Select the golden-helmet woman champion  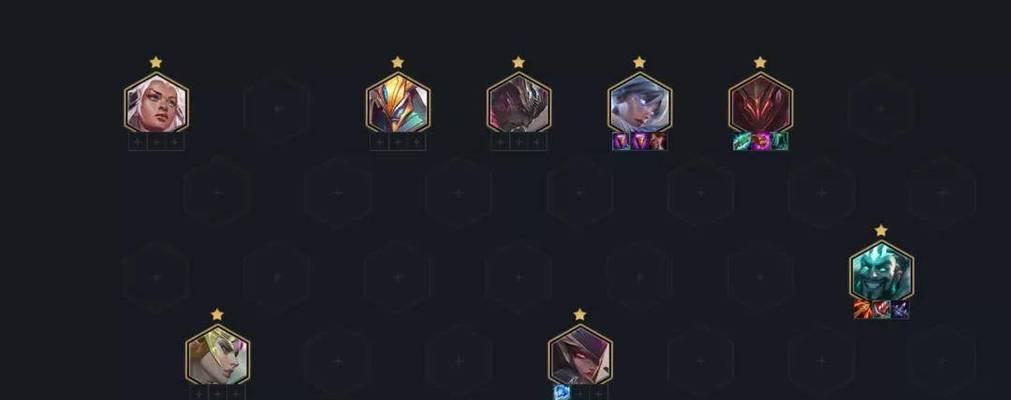click(x=217, y=355)
